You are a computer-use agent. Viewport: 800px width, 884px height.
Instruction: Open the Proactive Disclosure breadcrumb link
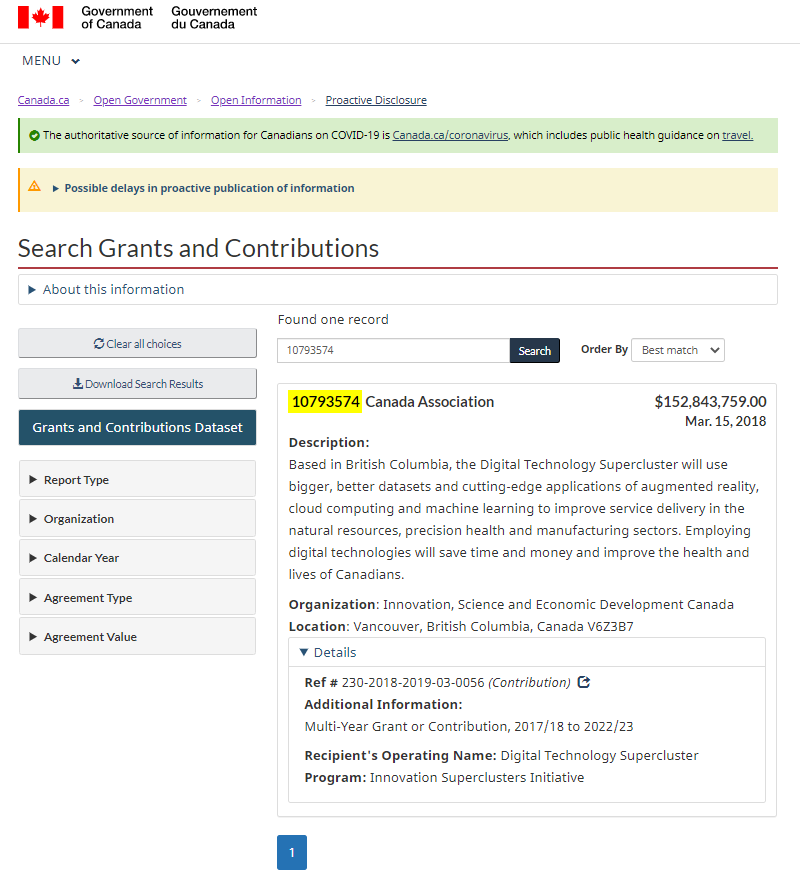pos(376,100)
